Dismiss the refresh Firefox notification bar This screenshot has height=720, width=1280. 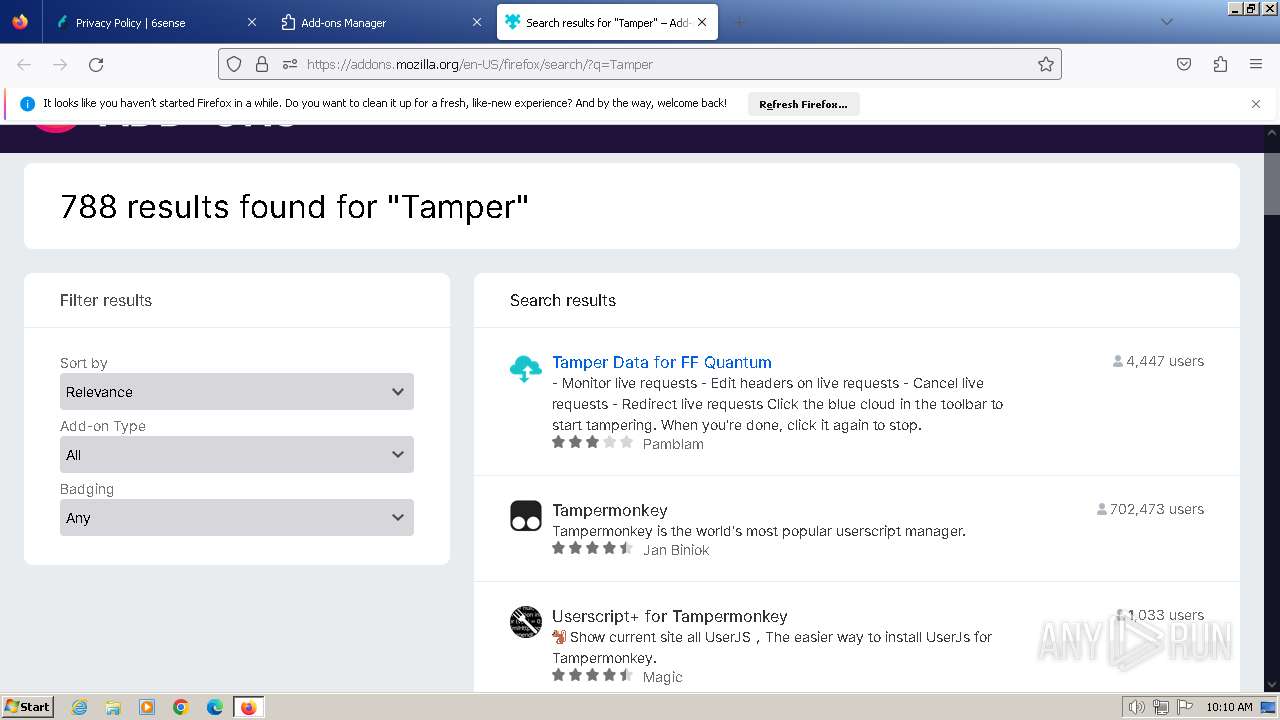tap(1256, 104)
